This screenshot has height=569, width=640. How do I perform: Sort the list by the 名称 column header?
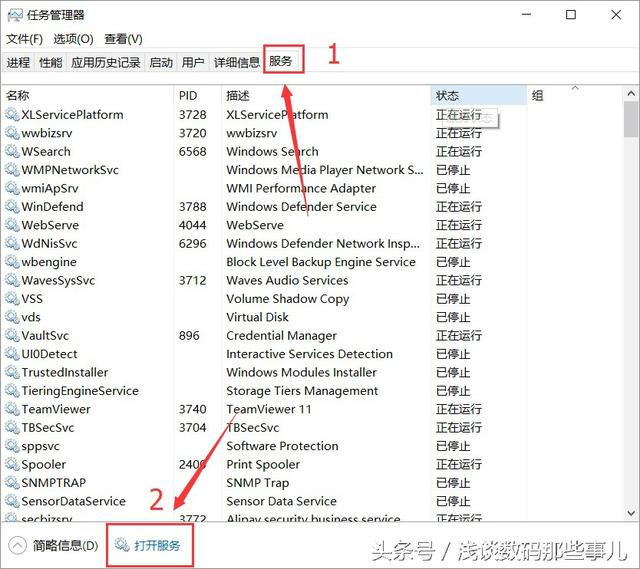(18, 96)
